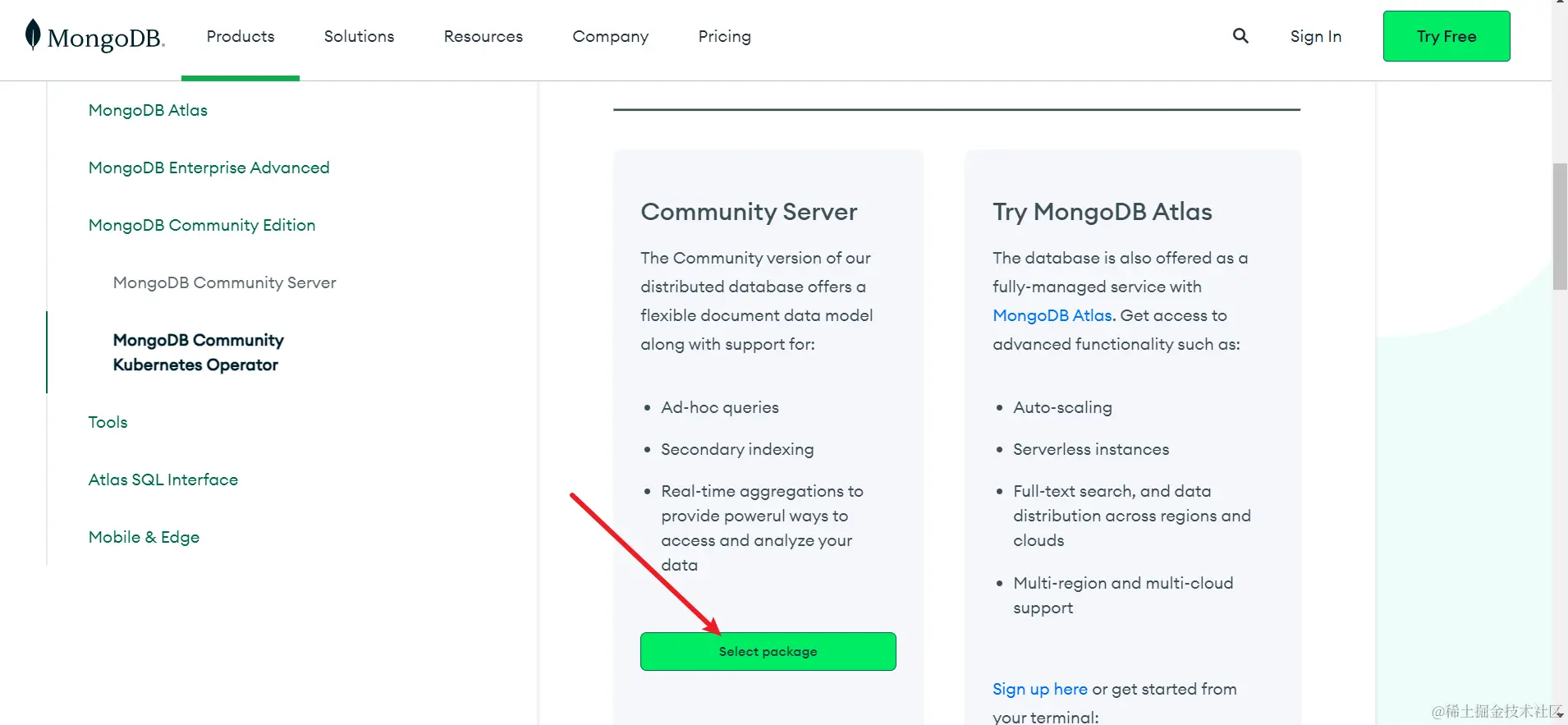1568x725 pixels.
Task: Click the Full-text search bullet text
Action: (x=1132, y=516)
